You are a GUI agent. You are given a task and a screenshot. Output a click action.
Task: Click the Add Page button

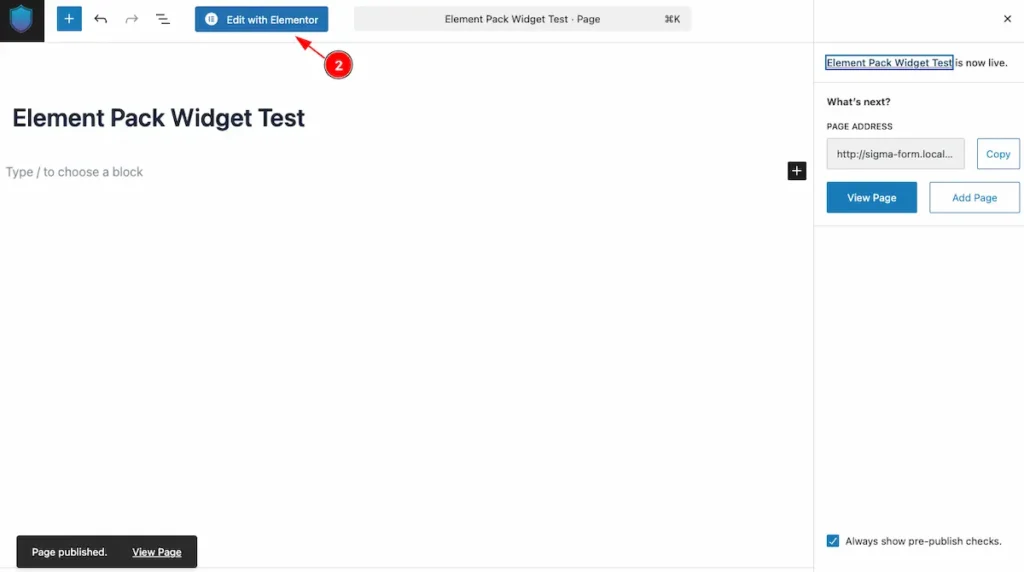(x=974, y=197)
